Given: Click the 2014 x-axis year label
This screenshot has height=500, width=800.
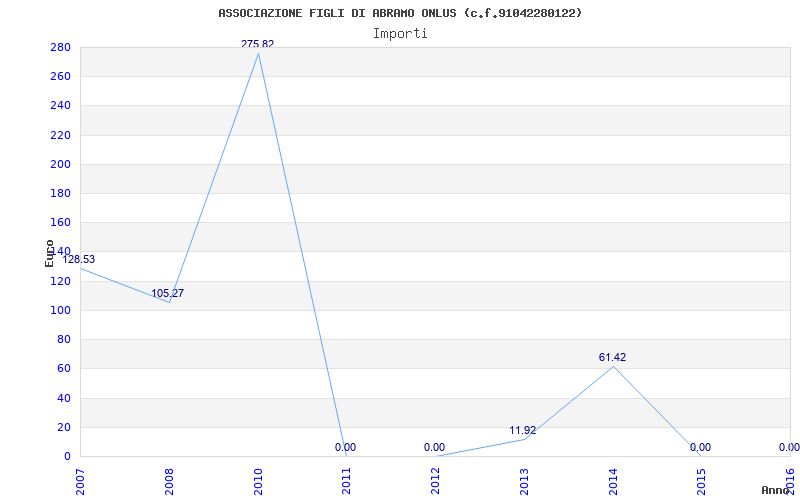Looking at the screenshot, I should point(613,482).
